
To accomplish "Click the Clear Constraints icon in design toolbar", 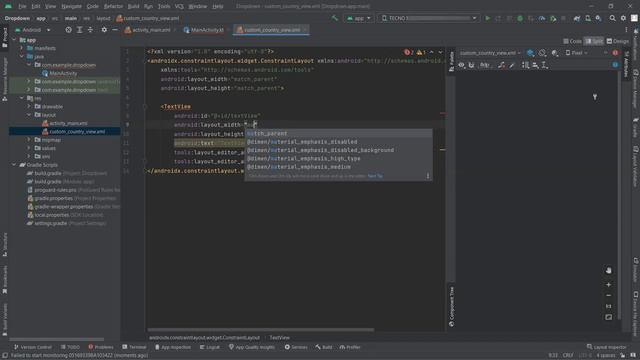I will point(502,65).
